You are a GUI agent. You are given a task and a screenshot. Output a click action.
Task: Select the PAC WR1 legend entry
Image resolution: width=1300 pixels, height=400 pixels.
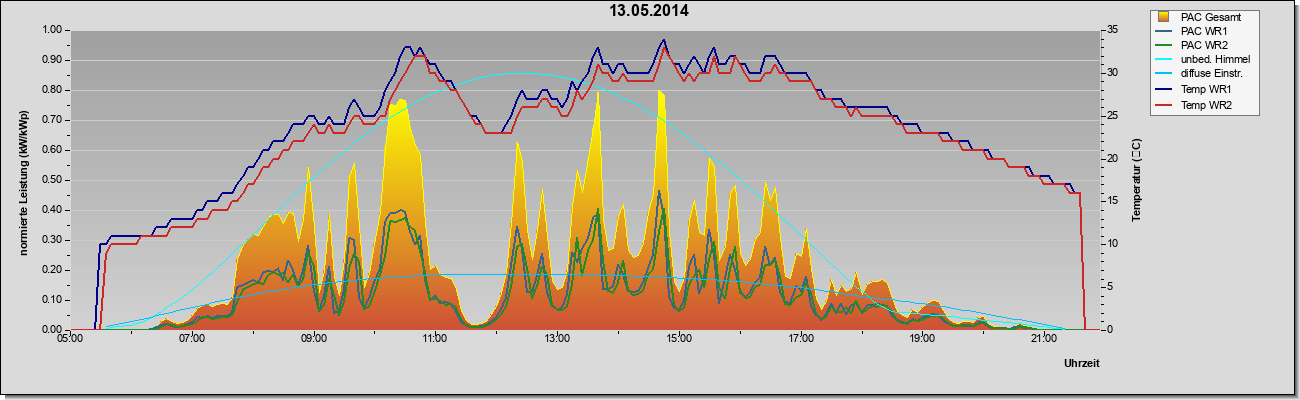click(x=1202, y=32)
